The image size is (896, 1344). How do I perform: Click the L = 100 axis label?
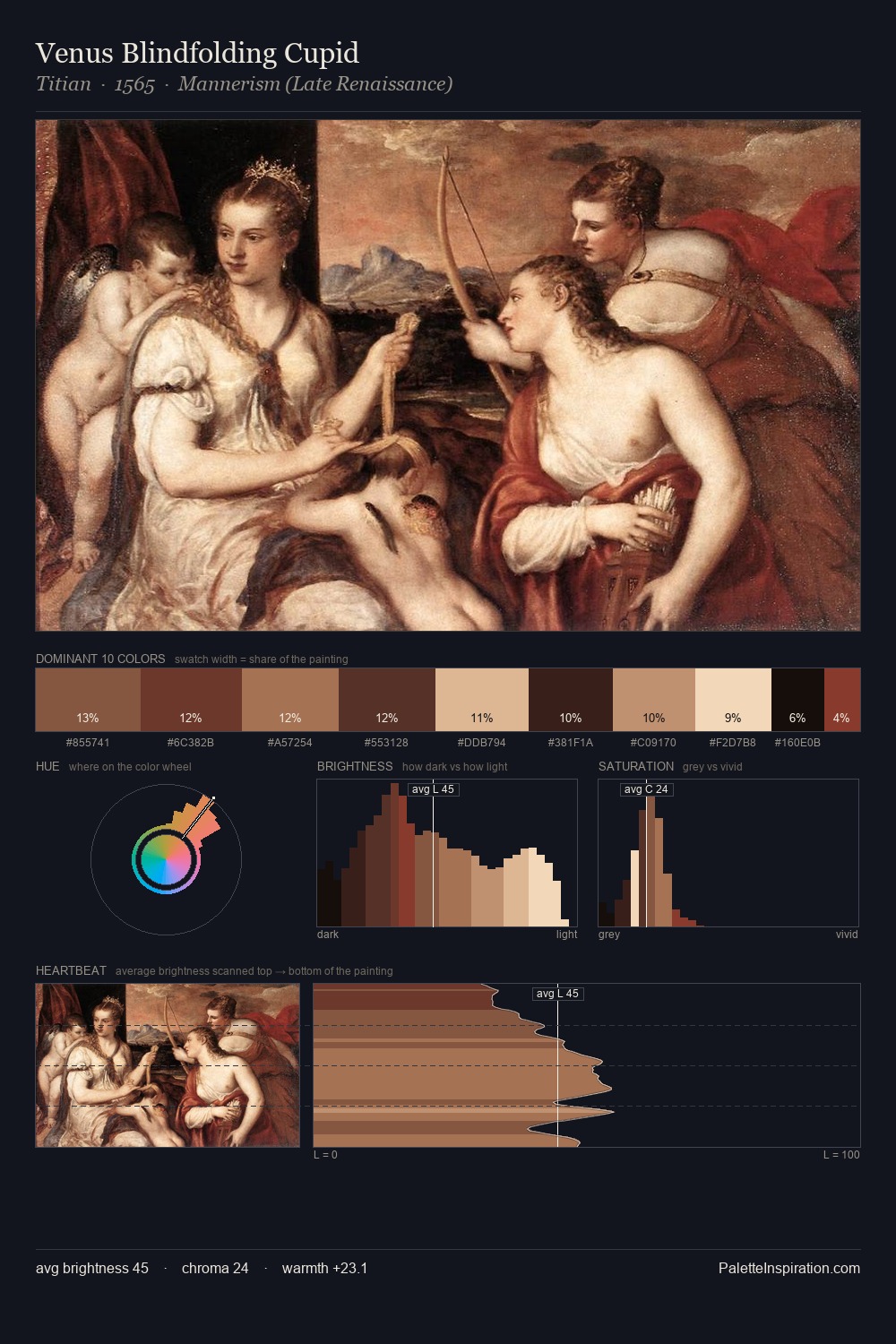tap(841, 1155)
